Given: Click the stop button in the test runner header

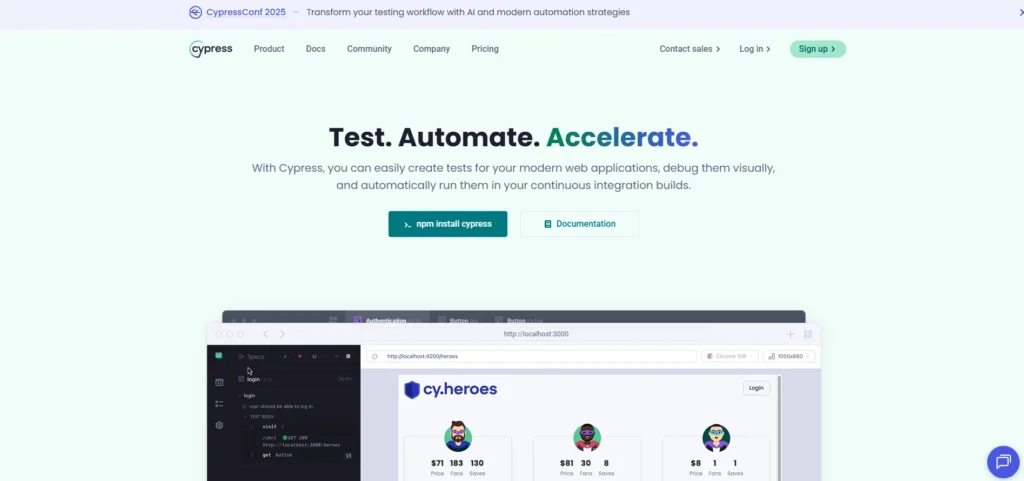Looking at the screenshot, I should click(x=348, y=356).
